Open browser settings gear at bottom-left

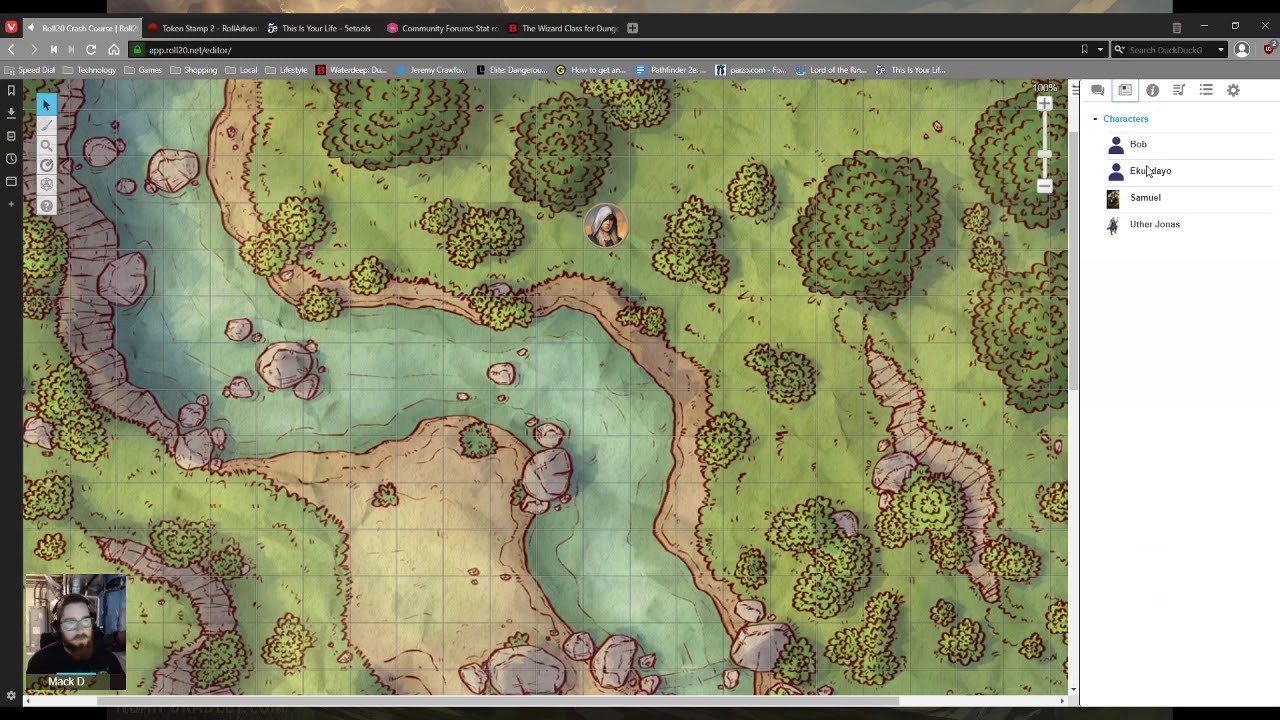click(x=11, y=696)
